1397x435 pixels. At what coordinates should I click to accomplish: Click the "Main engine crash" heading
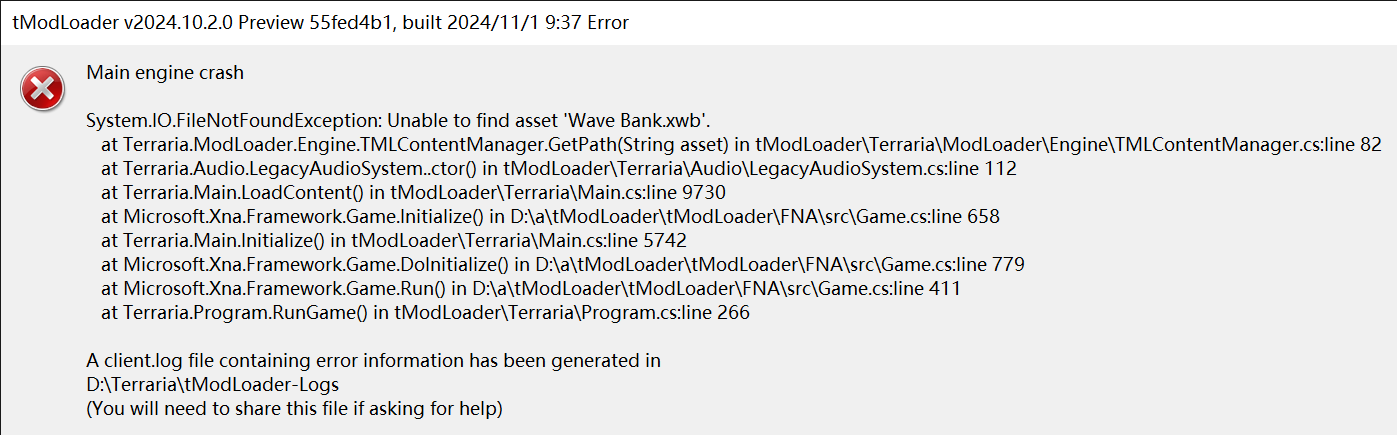click(x=165, y=72)
